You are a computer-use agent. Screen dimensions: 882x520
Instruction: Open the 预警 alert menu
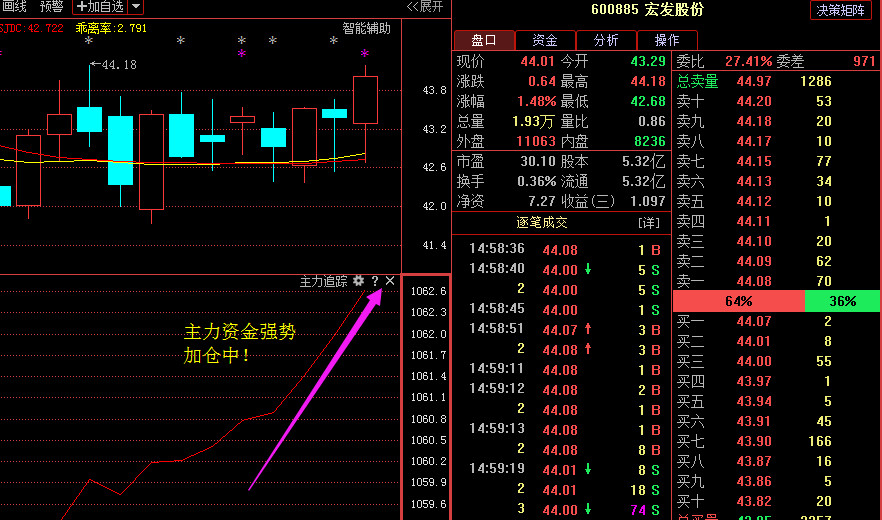pos(51,7)
